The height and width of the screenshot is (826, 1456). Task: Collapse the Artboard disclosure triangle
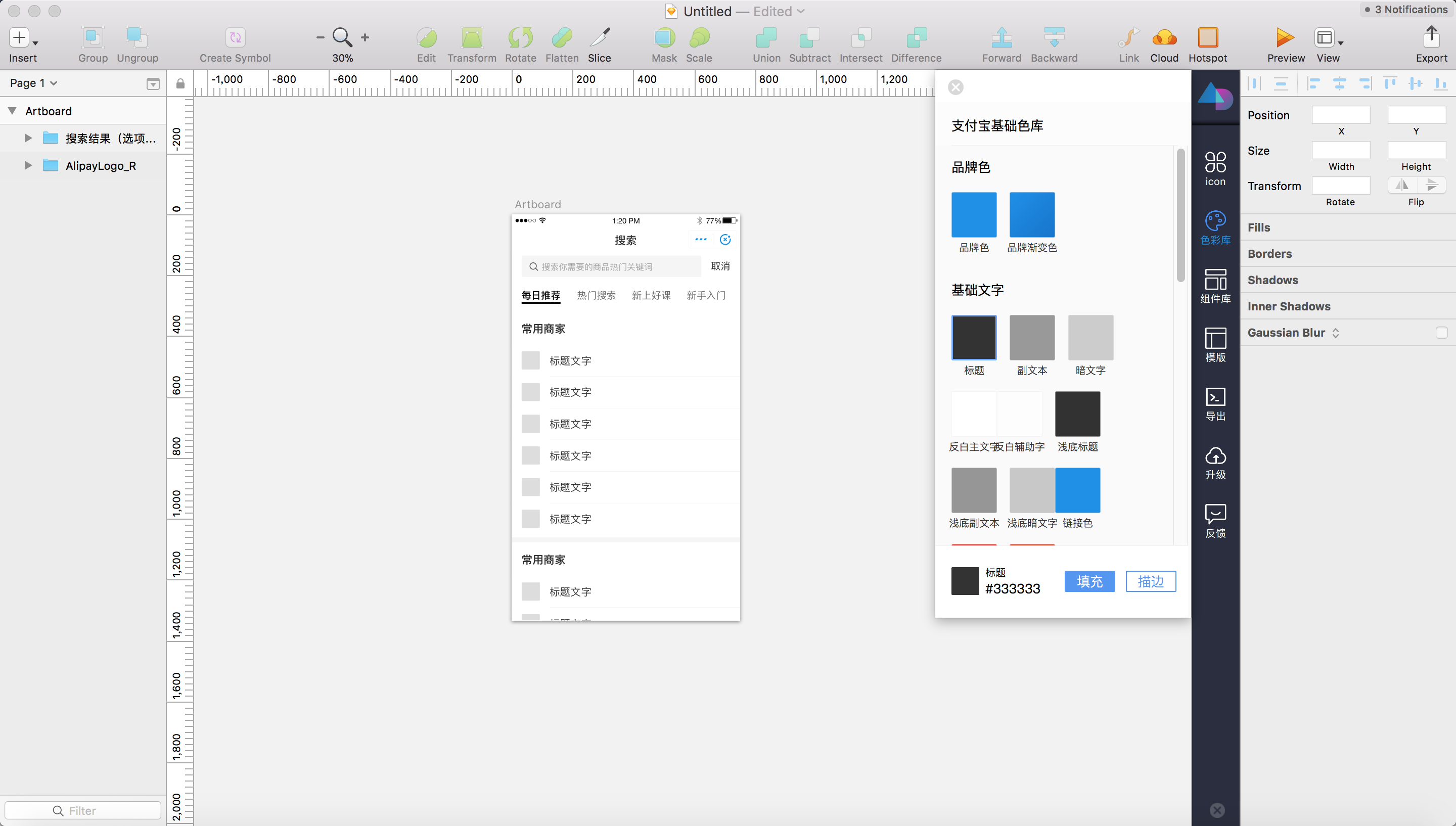[x=12, y=111]
